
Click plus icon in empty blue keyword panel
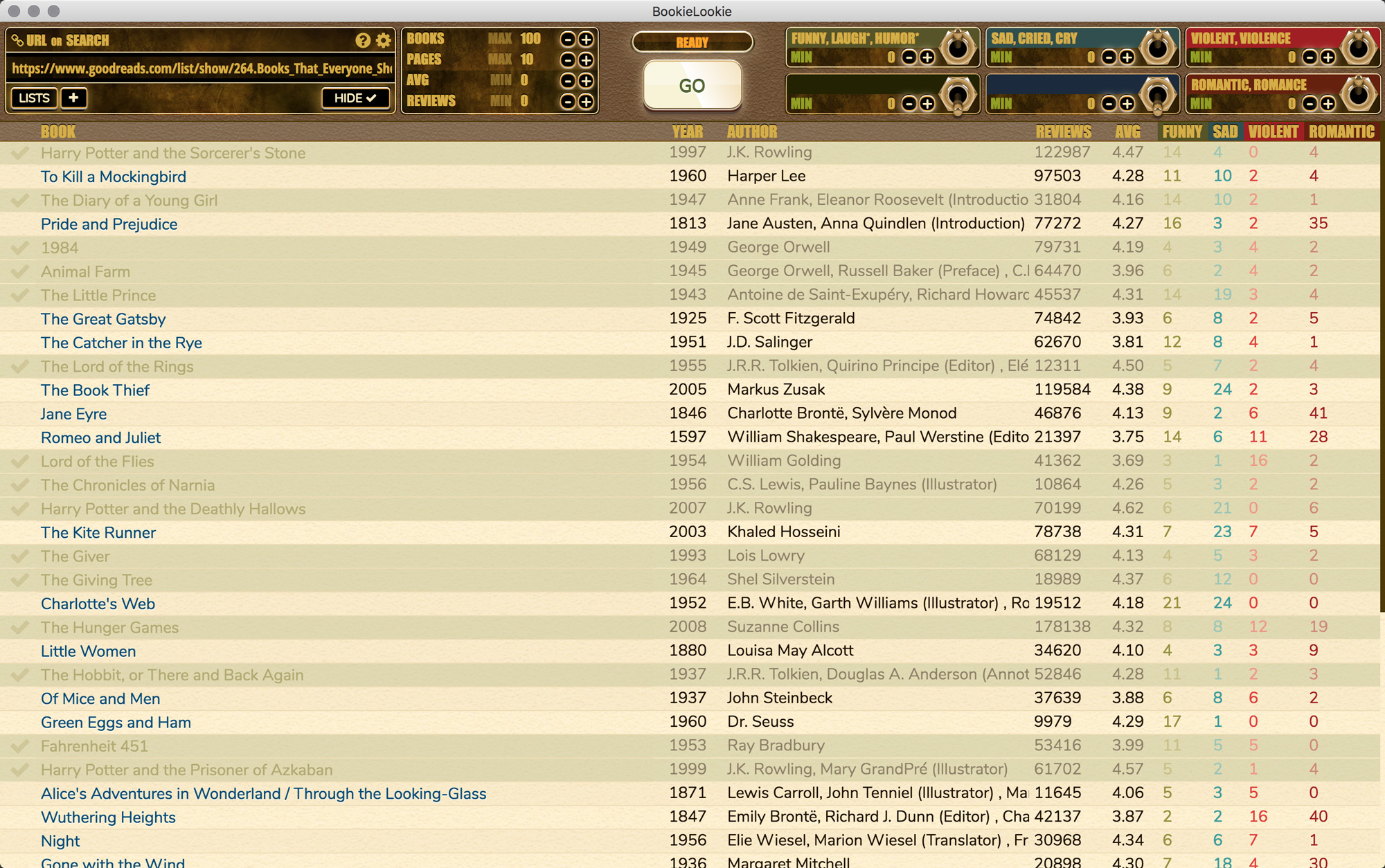point(1127,104)
